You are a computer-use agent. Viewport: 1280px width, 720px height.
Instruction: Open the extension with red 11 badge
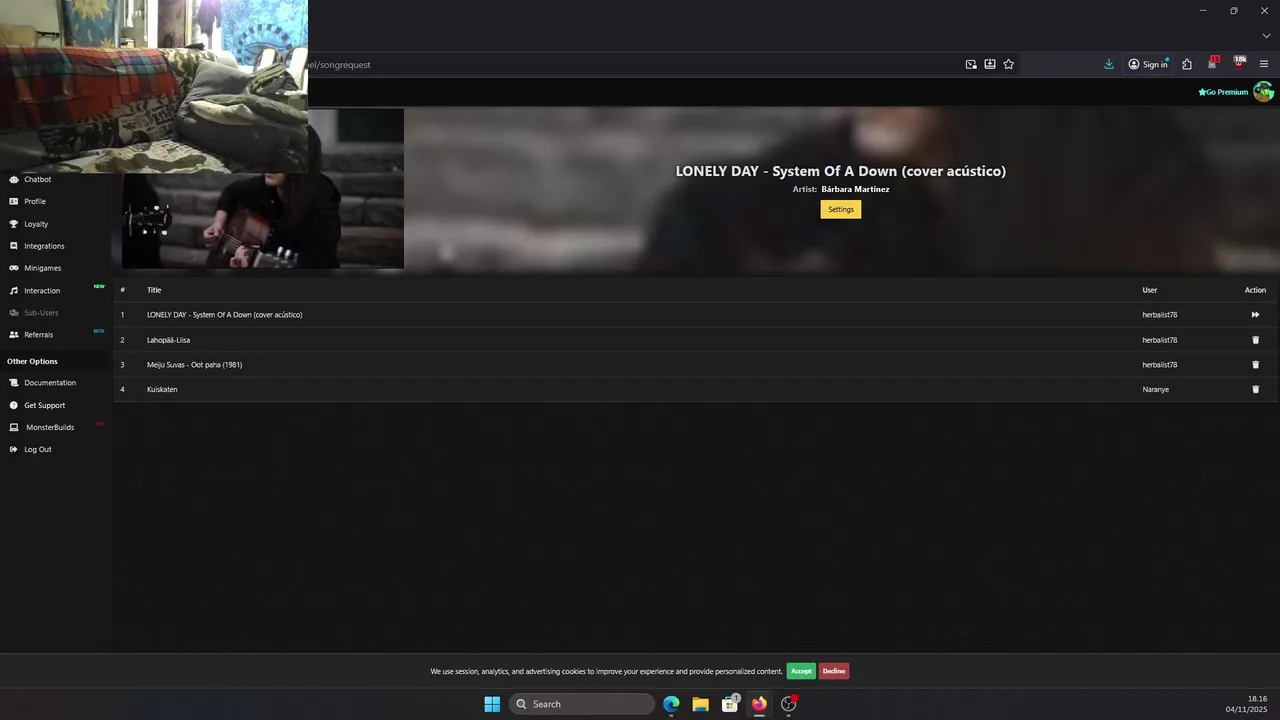tap(1213, 63)
